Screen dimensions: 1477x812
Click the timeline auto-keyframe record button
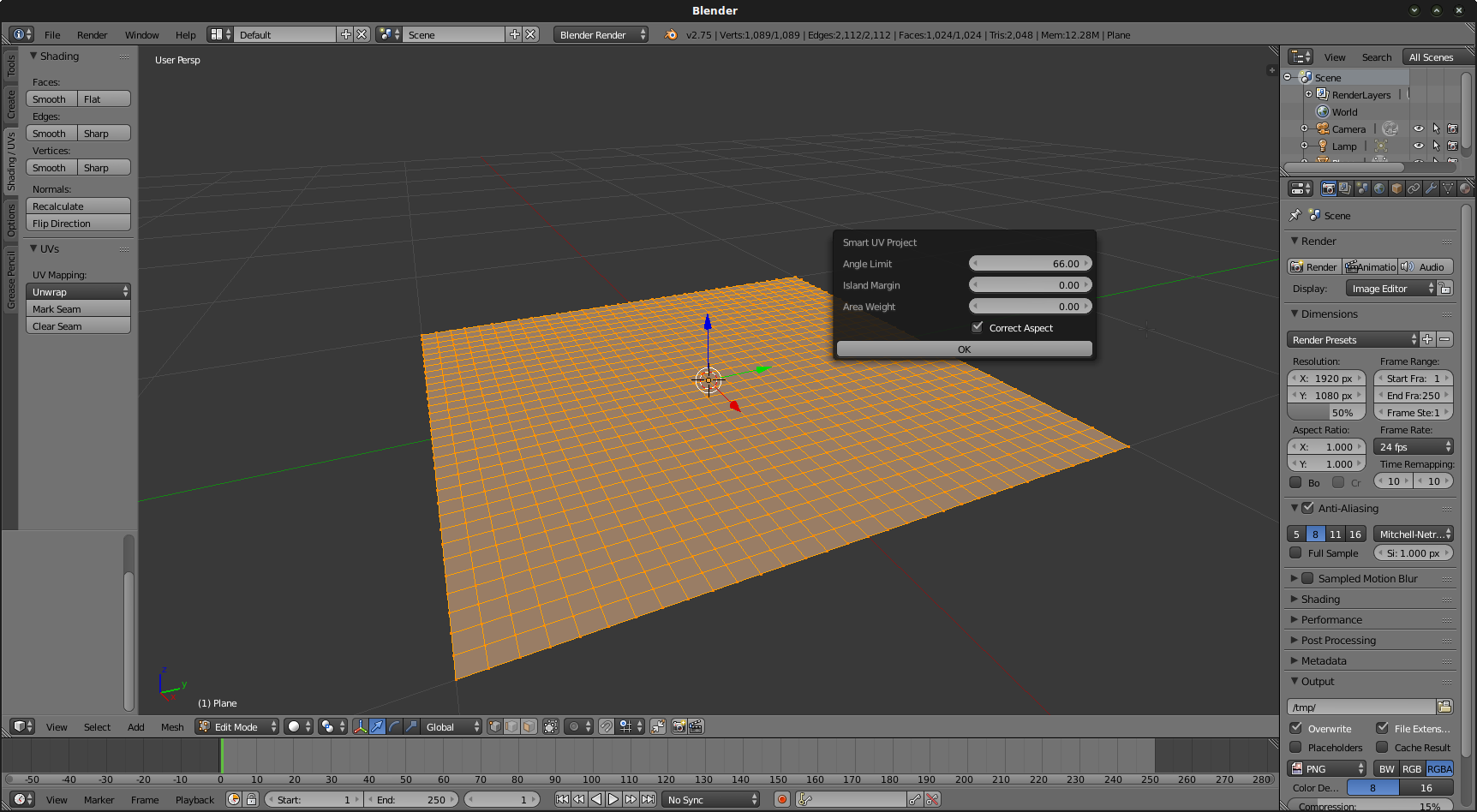(781, 799)
